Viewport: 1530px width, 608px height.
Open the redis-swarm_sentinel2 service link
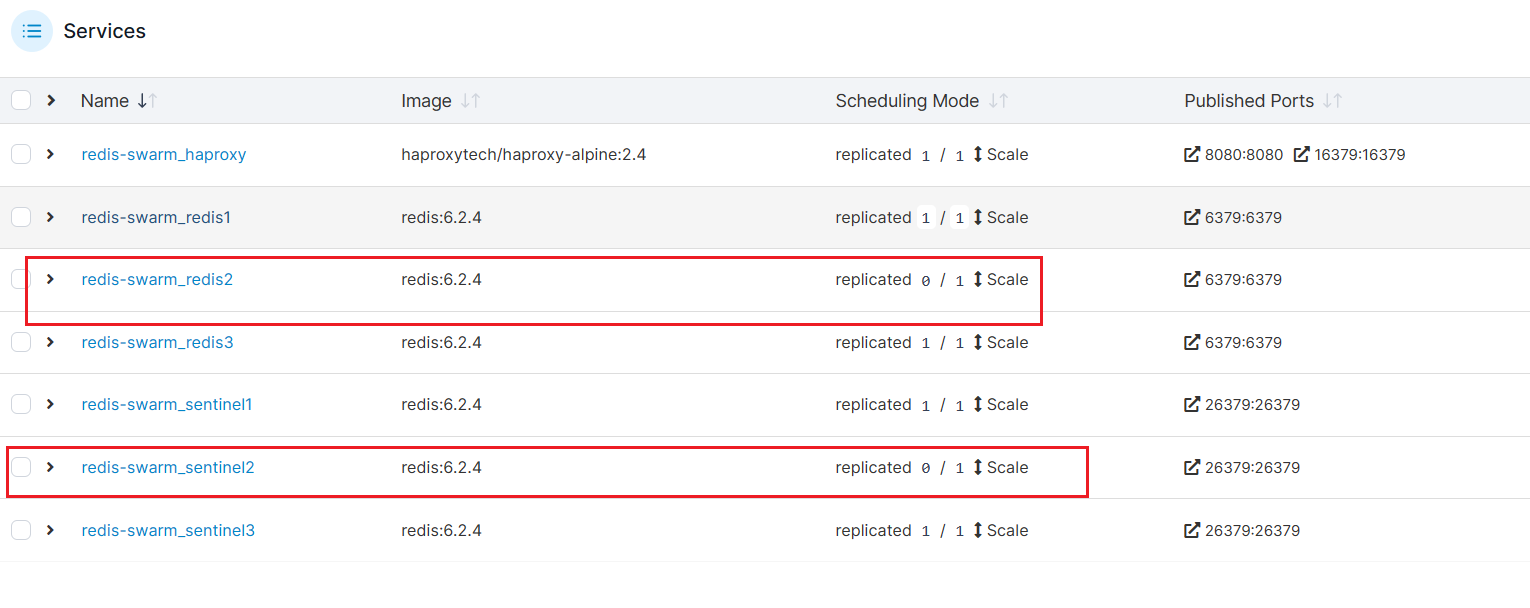pyautogui.click(x=168, y=468)
